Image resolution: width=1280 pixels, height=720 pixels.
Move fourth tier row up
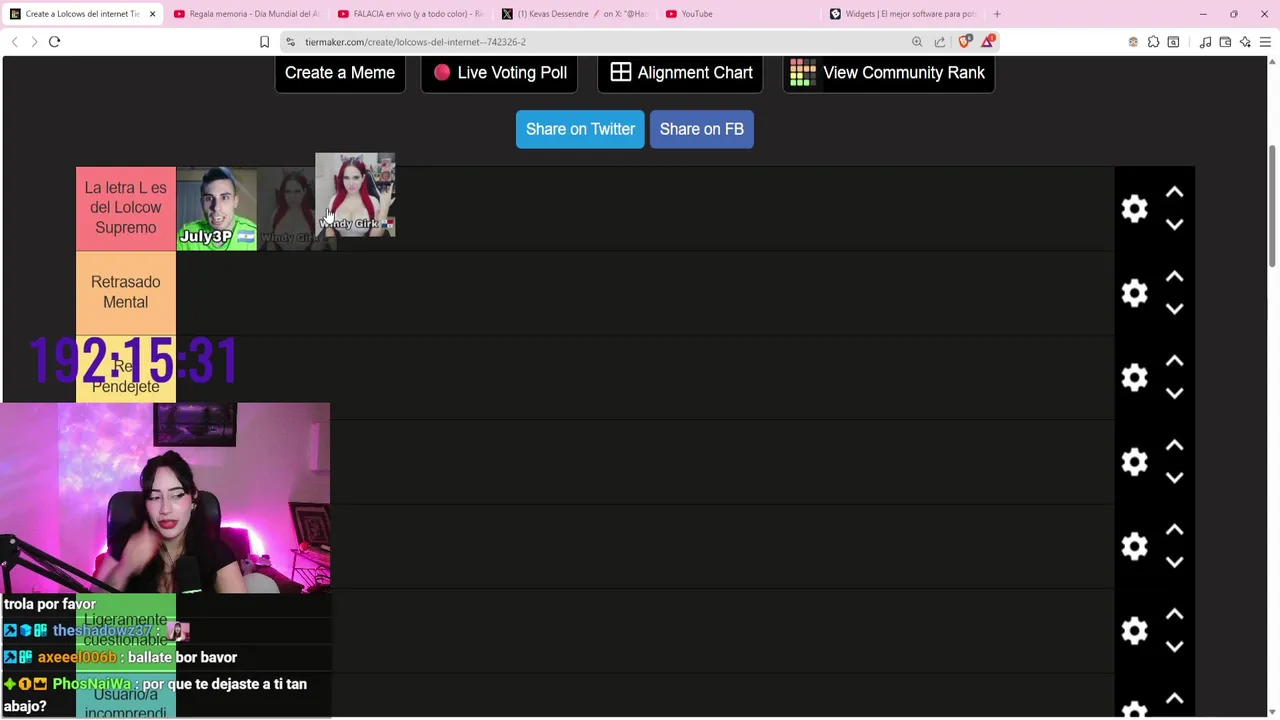click(1174, 445)
